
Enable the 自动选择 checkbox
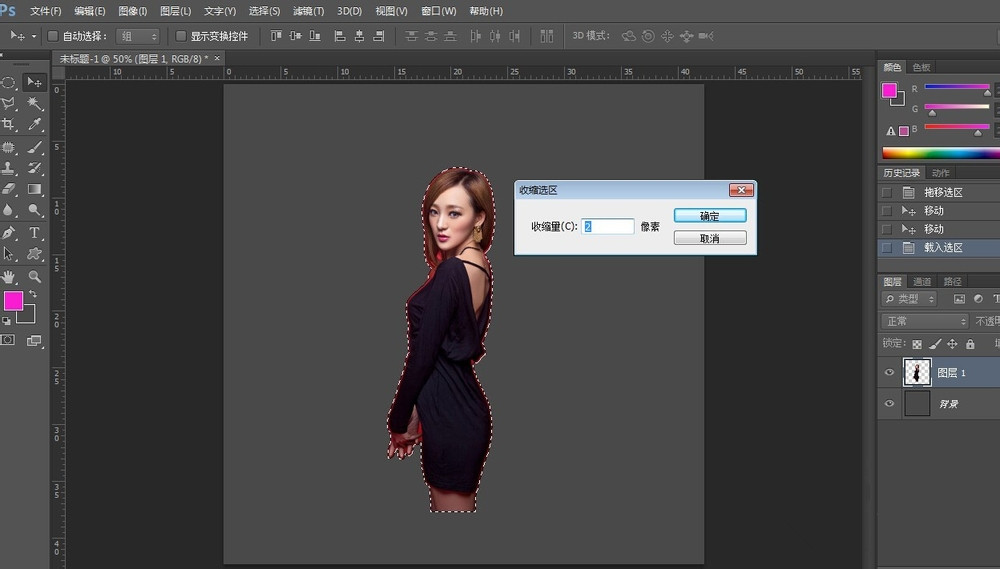click(53, 36)
